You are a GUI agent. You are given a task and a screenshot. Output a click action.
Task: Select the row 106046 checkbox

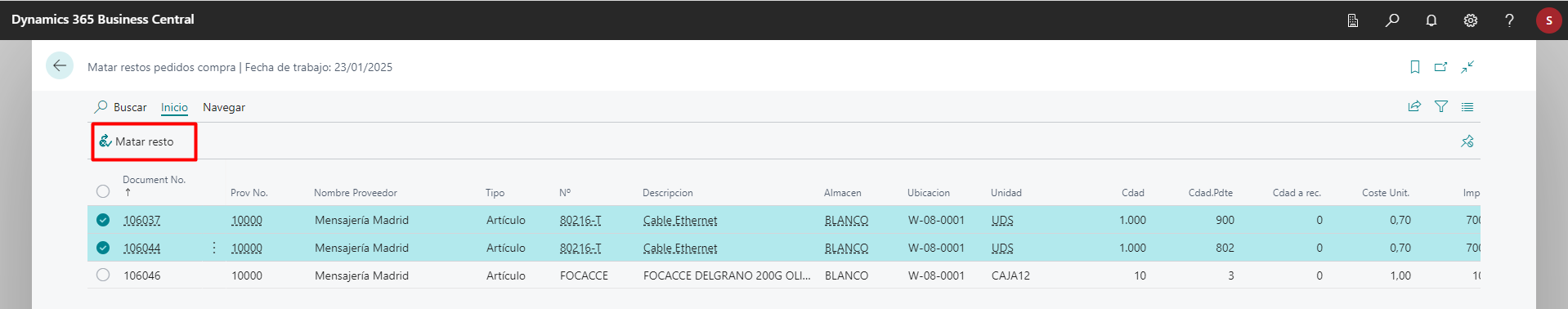103,275
